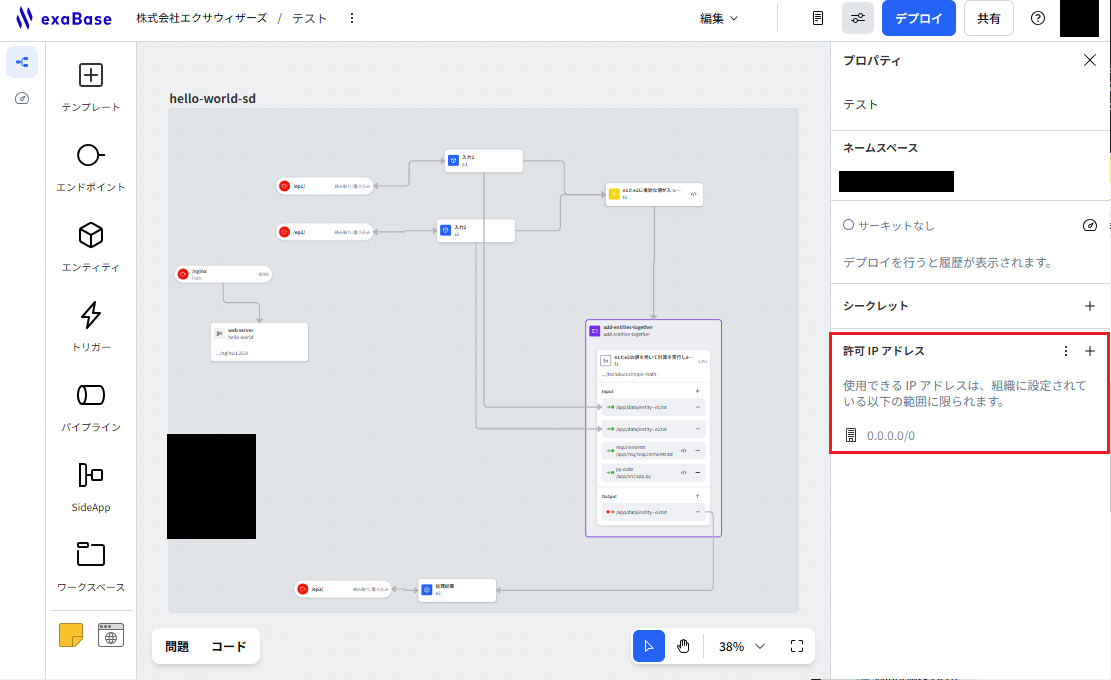The width and height of the screenshot is (1111, 680).
Task: Select the /ep3/ endpoint node
Action: coord(343,589)
